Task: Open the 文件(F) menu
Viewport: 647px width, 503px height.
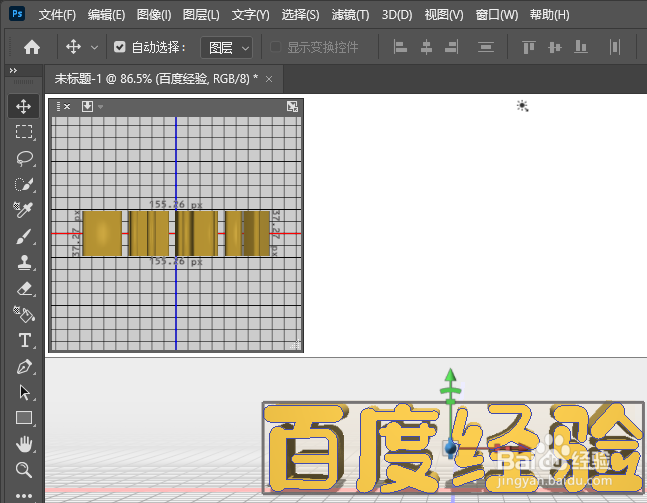Action: (57, 15)
